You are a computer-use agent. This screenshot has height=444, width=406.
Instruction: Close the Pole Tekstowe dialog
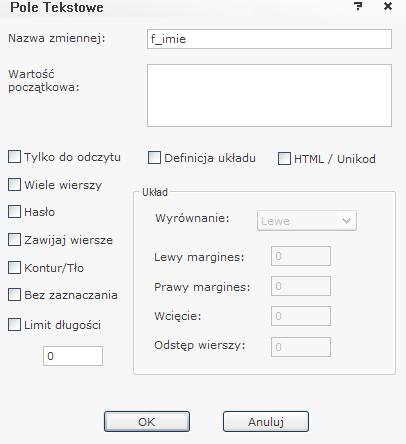pyautogui.click(x=388, y=6)
